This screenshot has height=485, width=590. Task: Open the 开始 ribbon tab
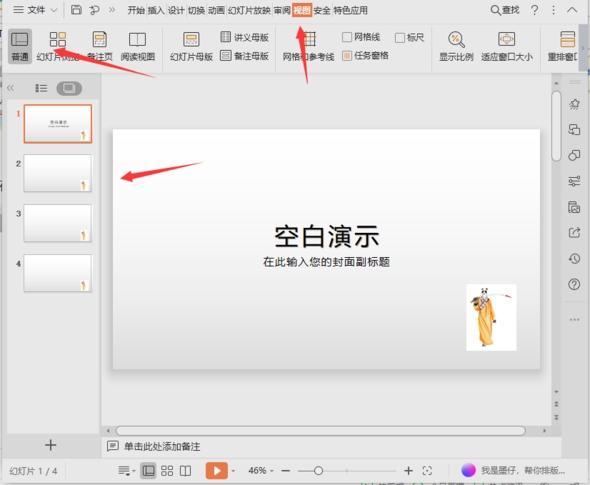click(136, 10)
